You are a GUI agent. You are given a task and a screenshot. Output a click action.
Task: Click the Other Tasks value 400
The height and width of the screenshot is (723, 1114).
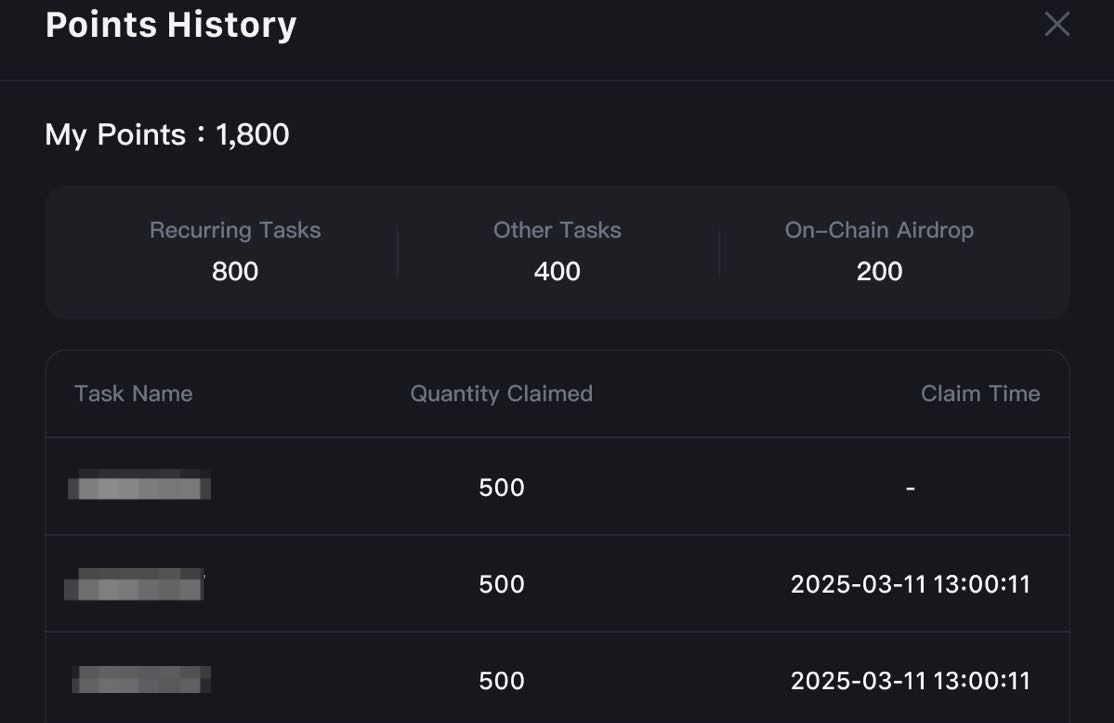557,271
